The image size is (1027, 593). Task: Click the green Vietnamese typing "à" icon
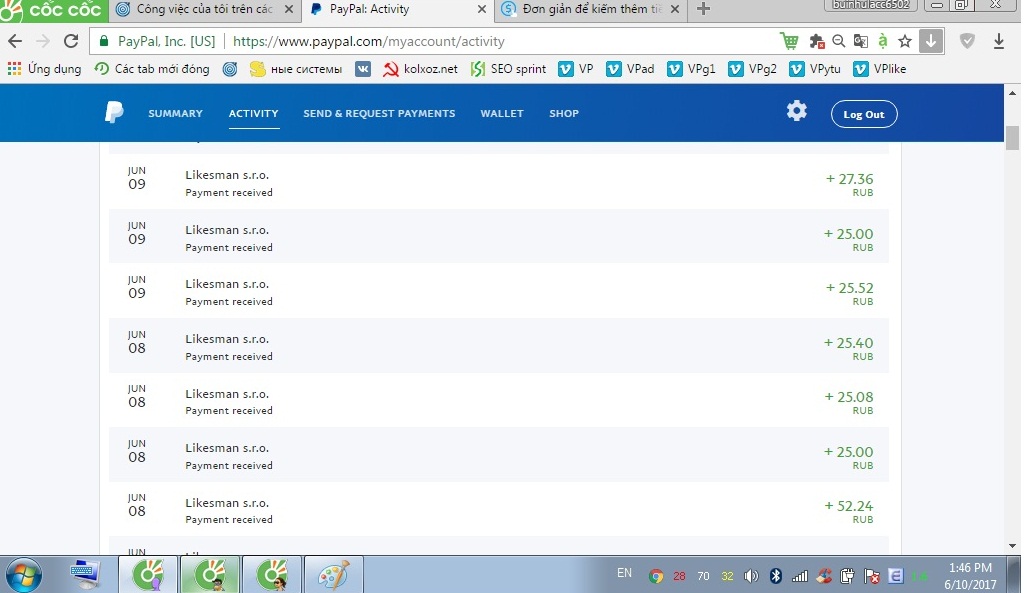(883, 41)
